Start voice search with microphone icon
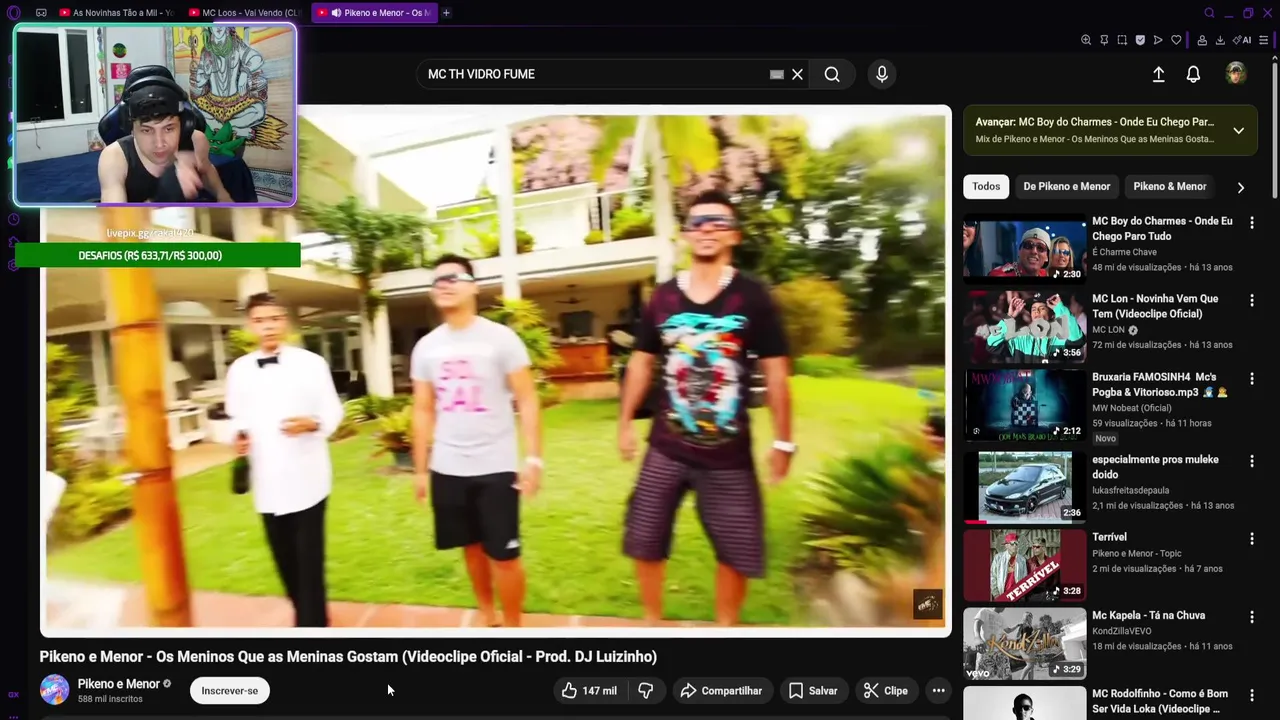Viewport: 1280px width, 720px height. [x=881, y=74]
